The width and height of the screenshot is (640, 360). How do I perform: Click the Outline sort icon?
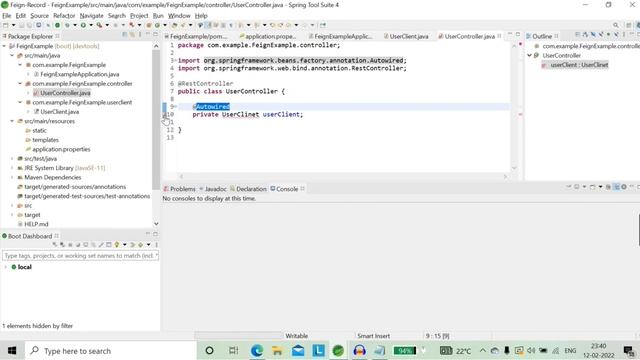(x=585, y=35)
